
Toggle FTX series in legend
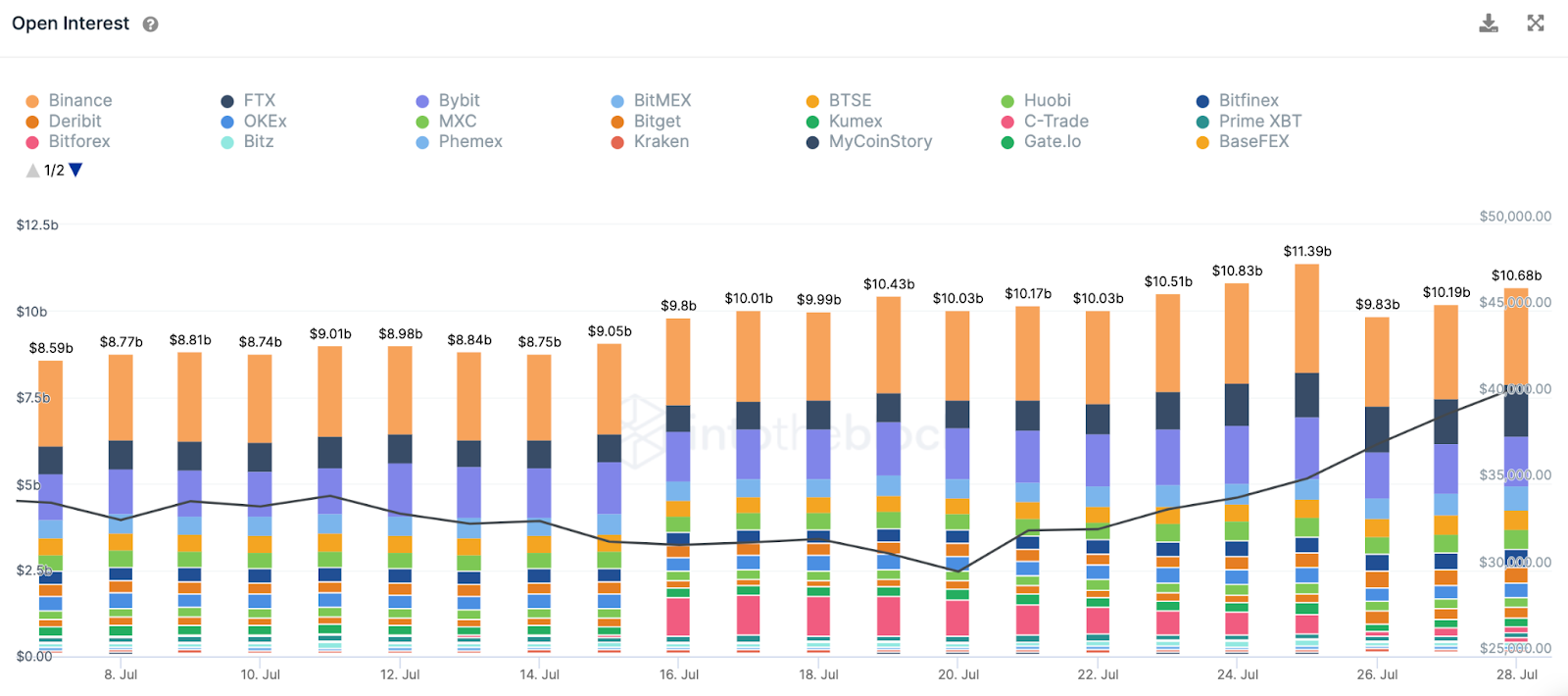248,100
